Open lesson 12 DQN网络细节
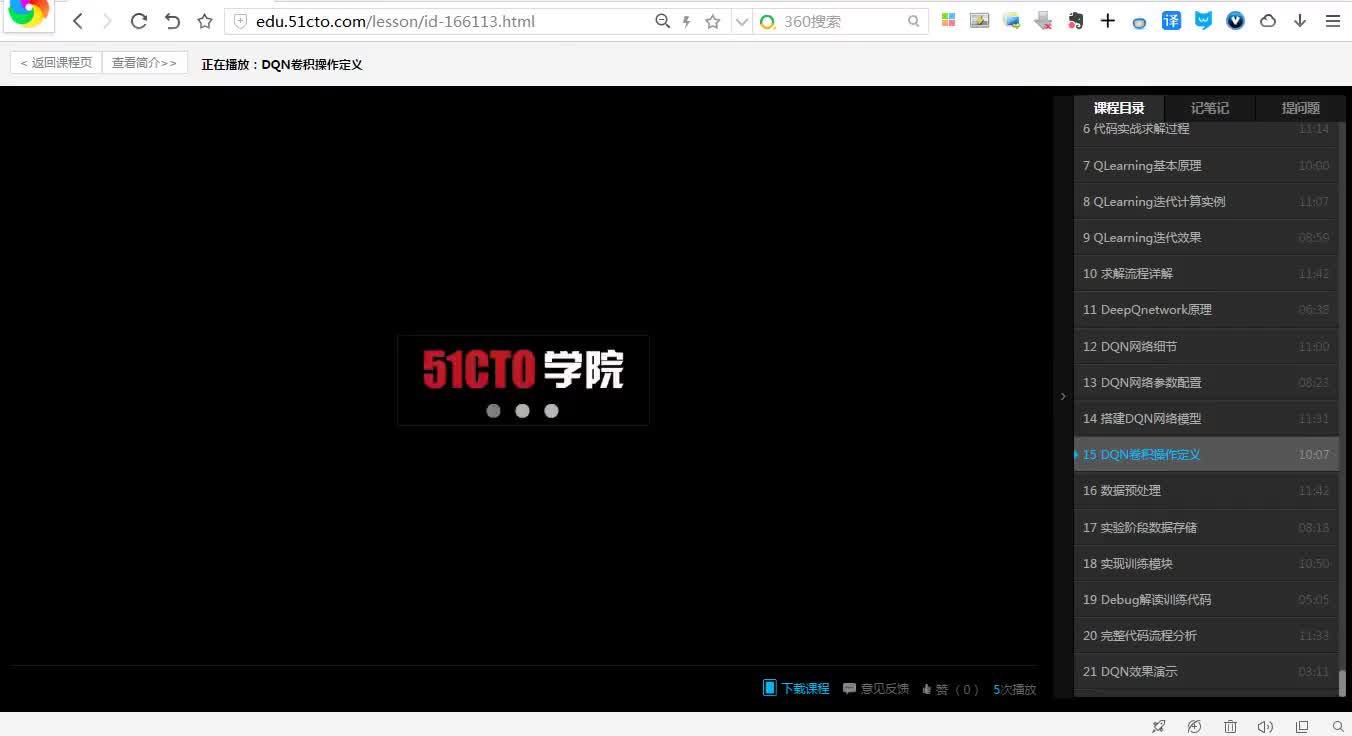Screen dimensions: 1352x736 coord(1206,346)
